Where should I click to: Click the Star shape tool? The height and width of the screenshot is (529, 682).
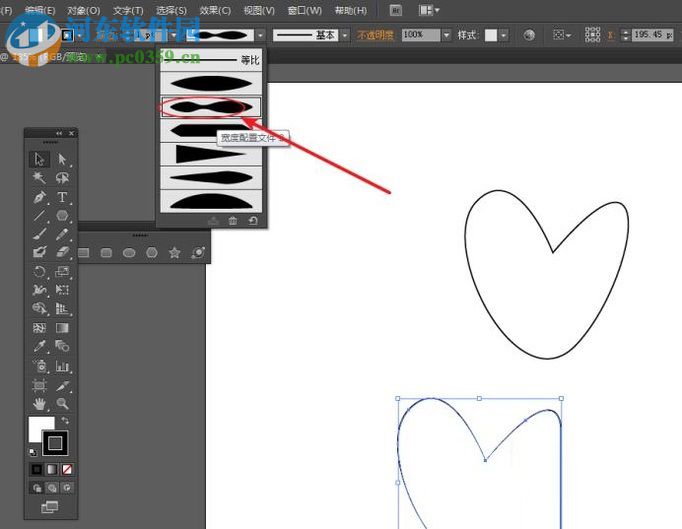tap(174, 253)
